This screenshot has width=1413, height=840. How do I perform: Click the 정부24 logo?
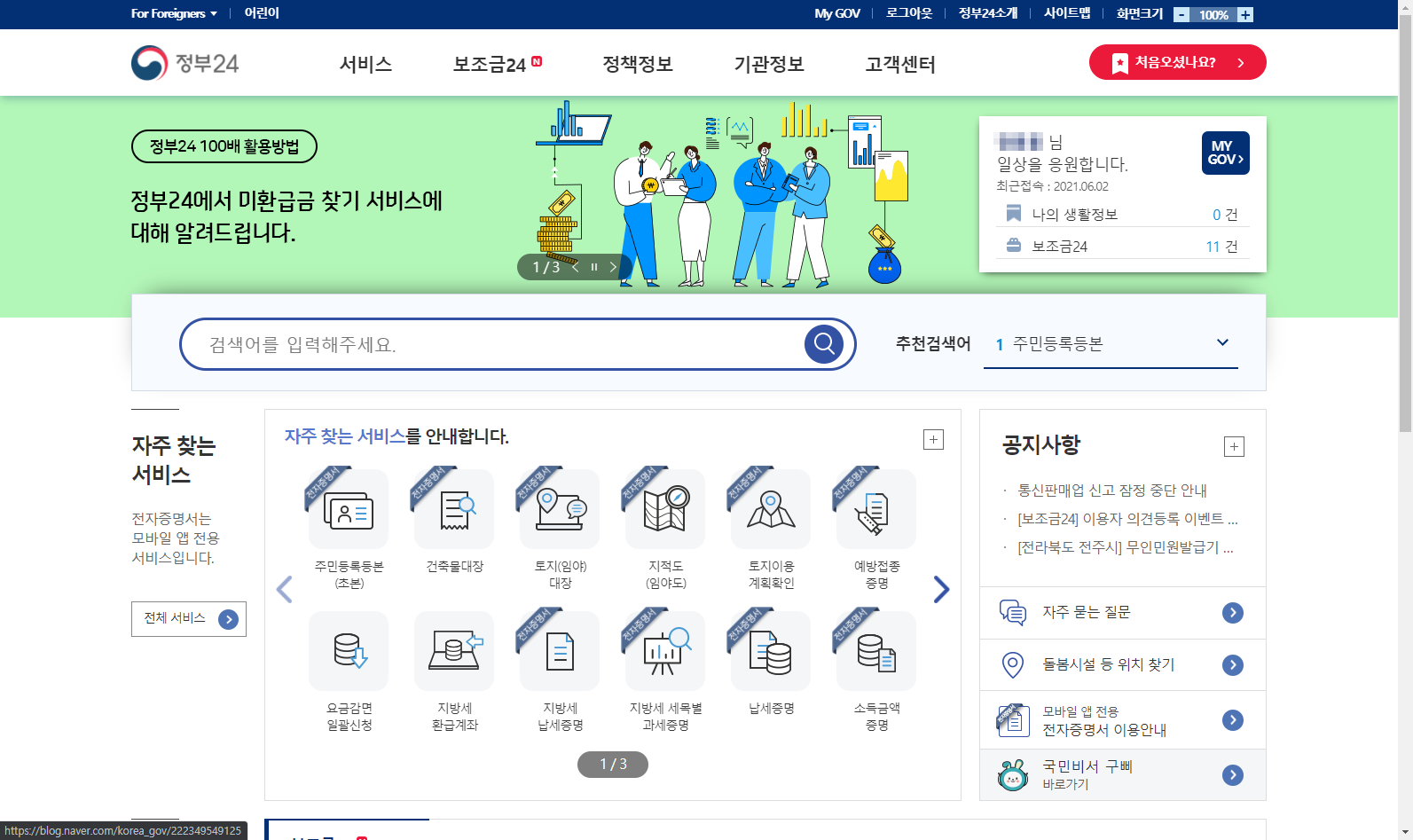pyautogui.click(x=185, y=63)
